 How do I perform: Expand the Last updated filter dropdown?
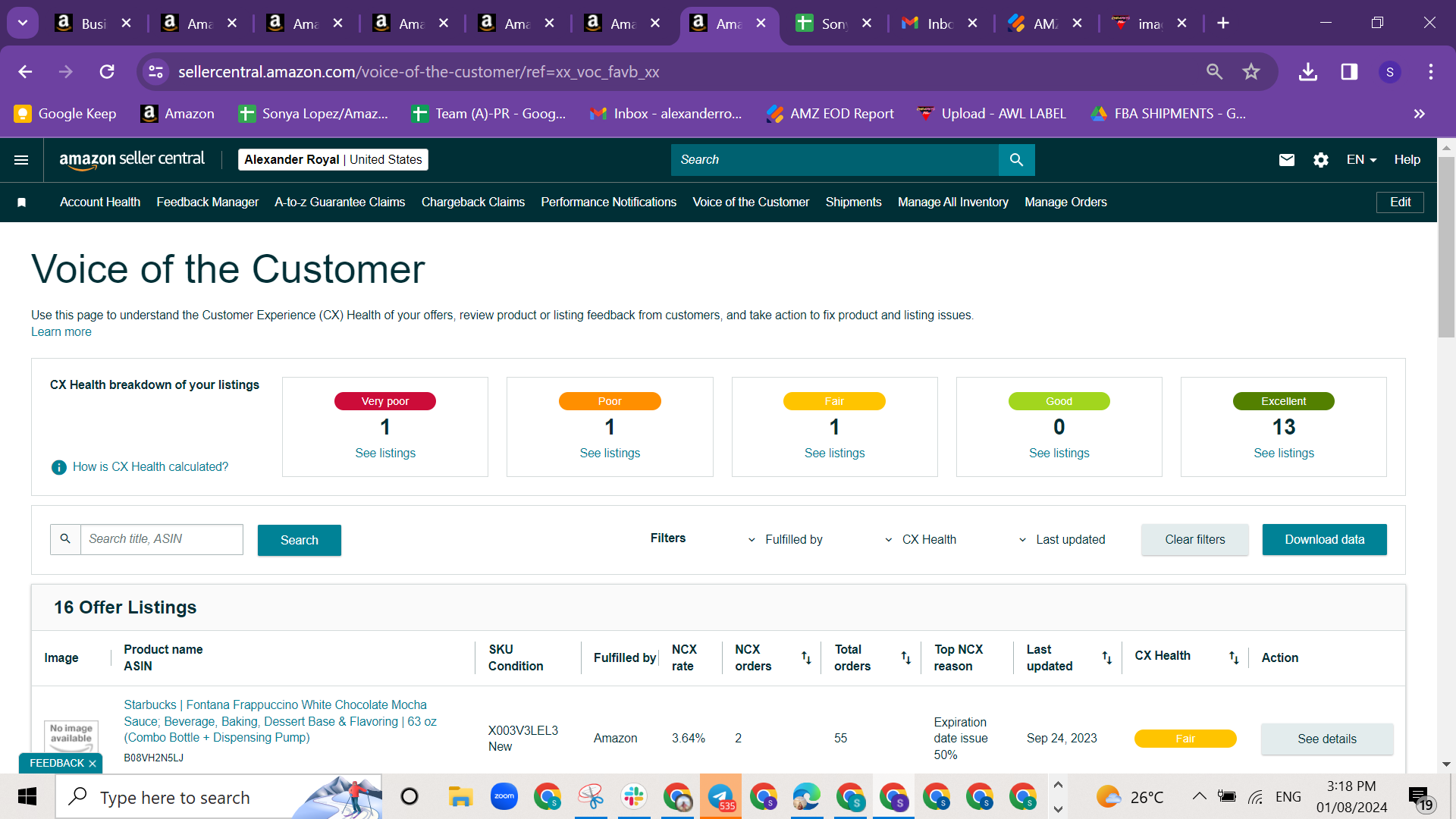[1062, 540]
